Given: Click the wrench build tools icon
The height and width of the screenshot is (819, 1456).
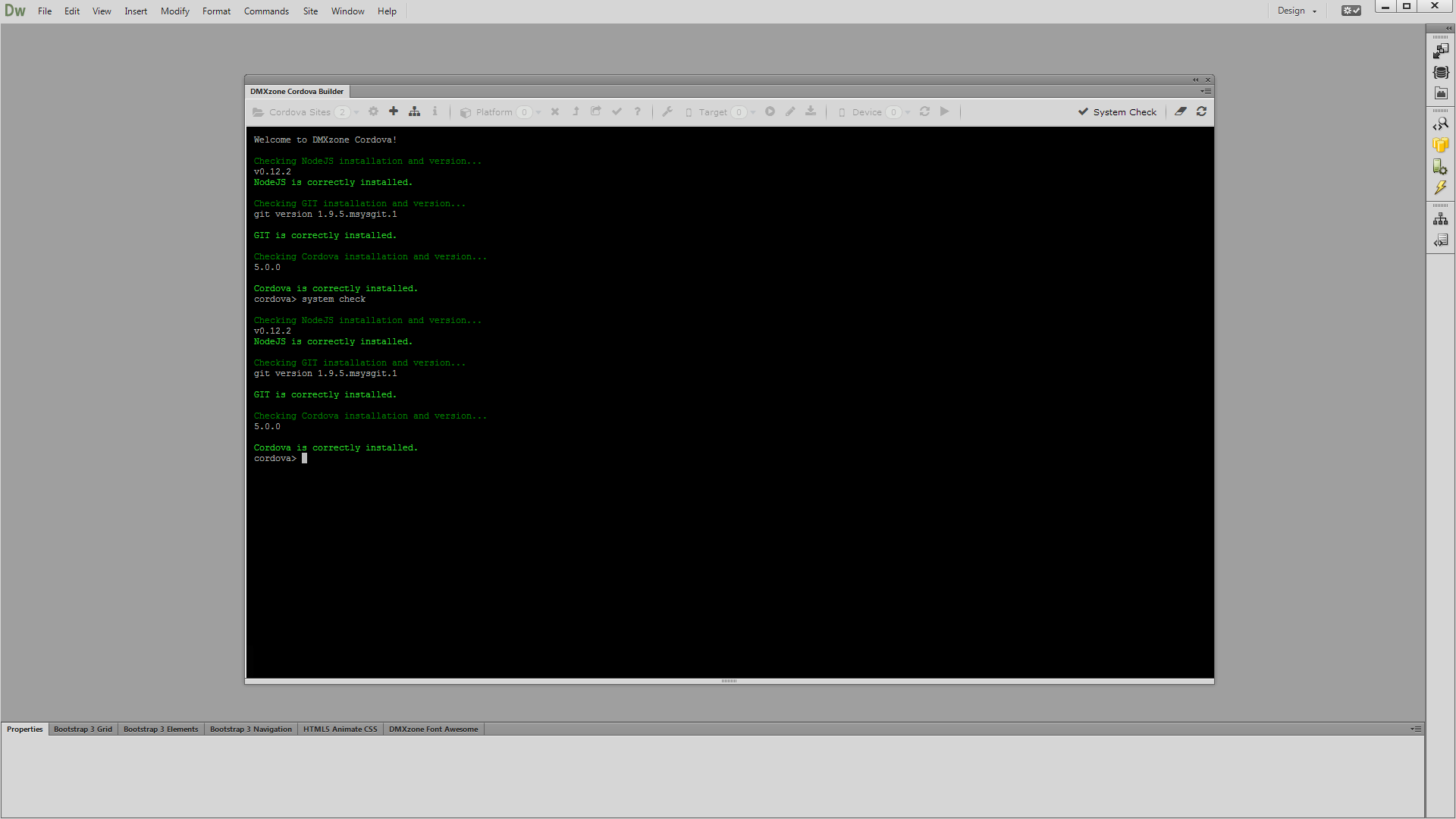Looking at the screenshot, I should (x=667, y=111).
